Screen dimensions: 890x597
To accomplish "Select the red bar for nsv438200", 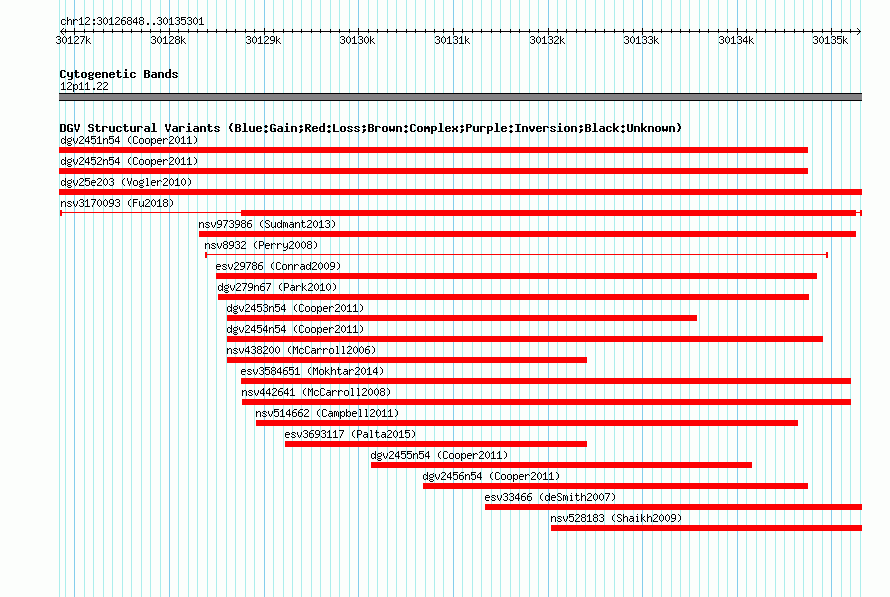I will [x=406, y=360].
